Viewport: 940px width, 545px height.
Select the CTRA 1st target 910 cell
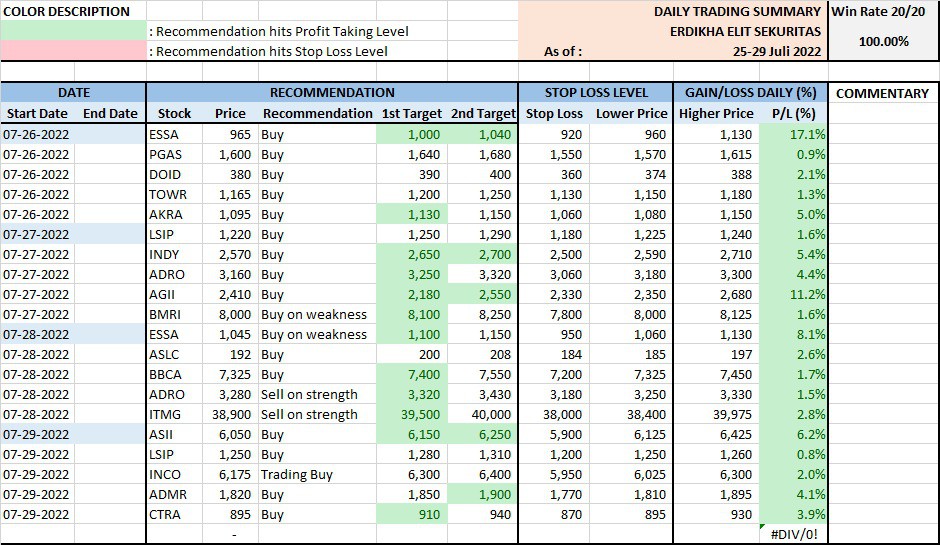coord(410,514)
